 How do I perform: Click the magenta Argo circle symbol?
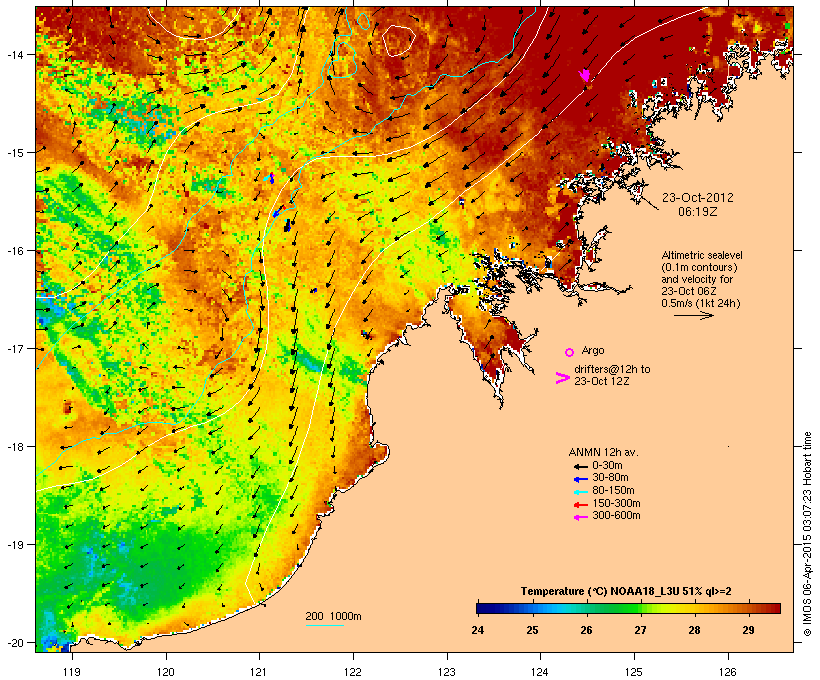point(570,352)
